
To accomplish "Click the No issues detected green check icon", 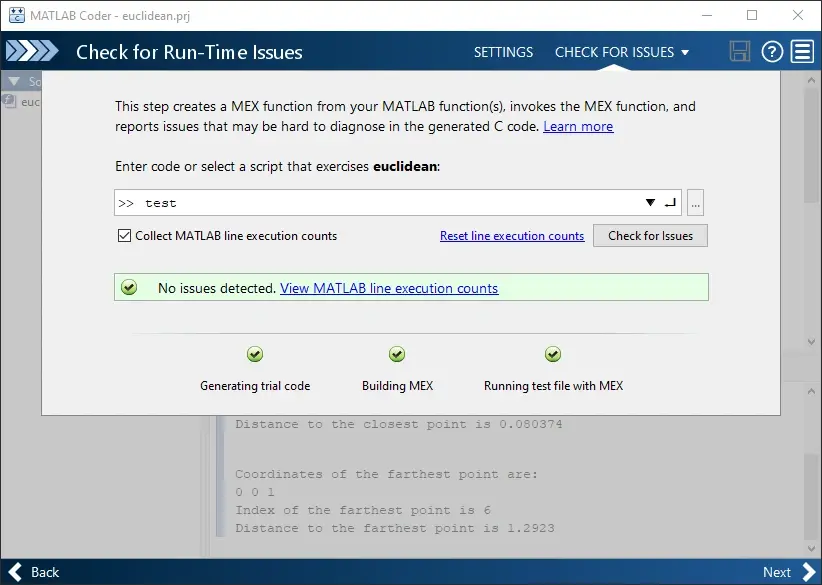I will click(129, 287).
